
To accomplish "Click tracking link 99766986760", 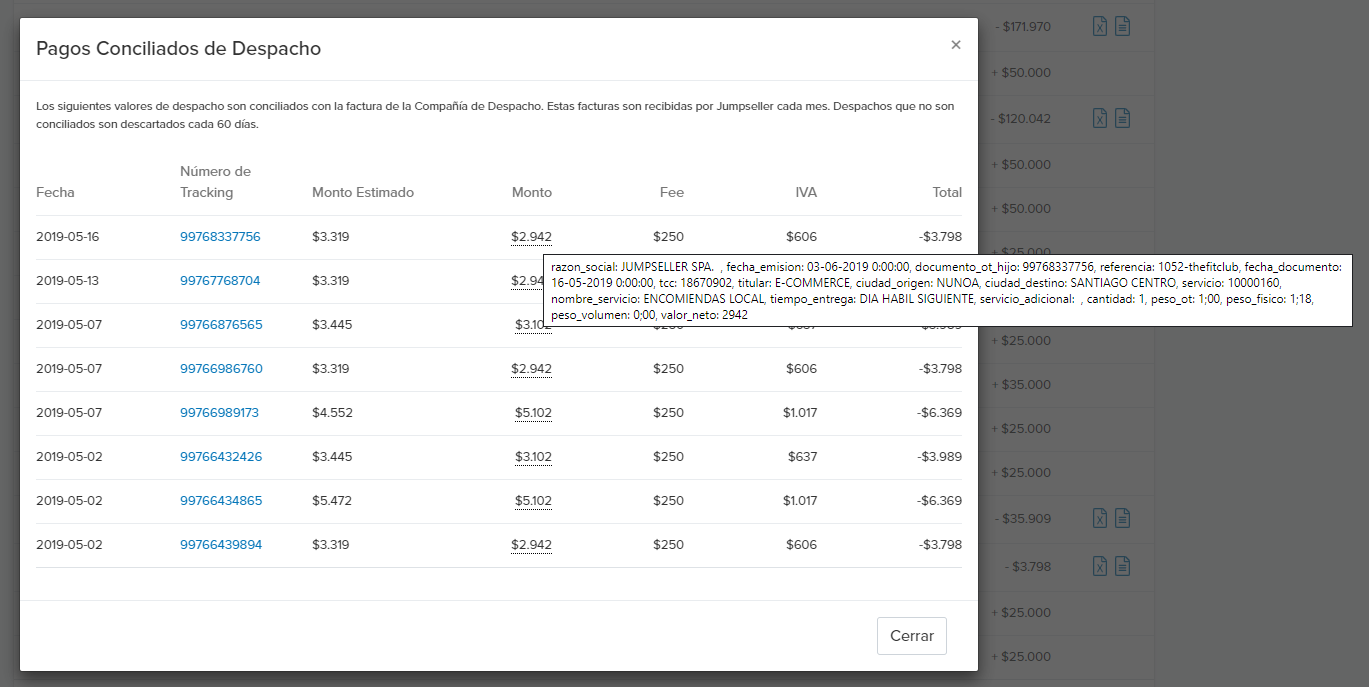I will [221, 369].
